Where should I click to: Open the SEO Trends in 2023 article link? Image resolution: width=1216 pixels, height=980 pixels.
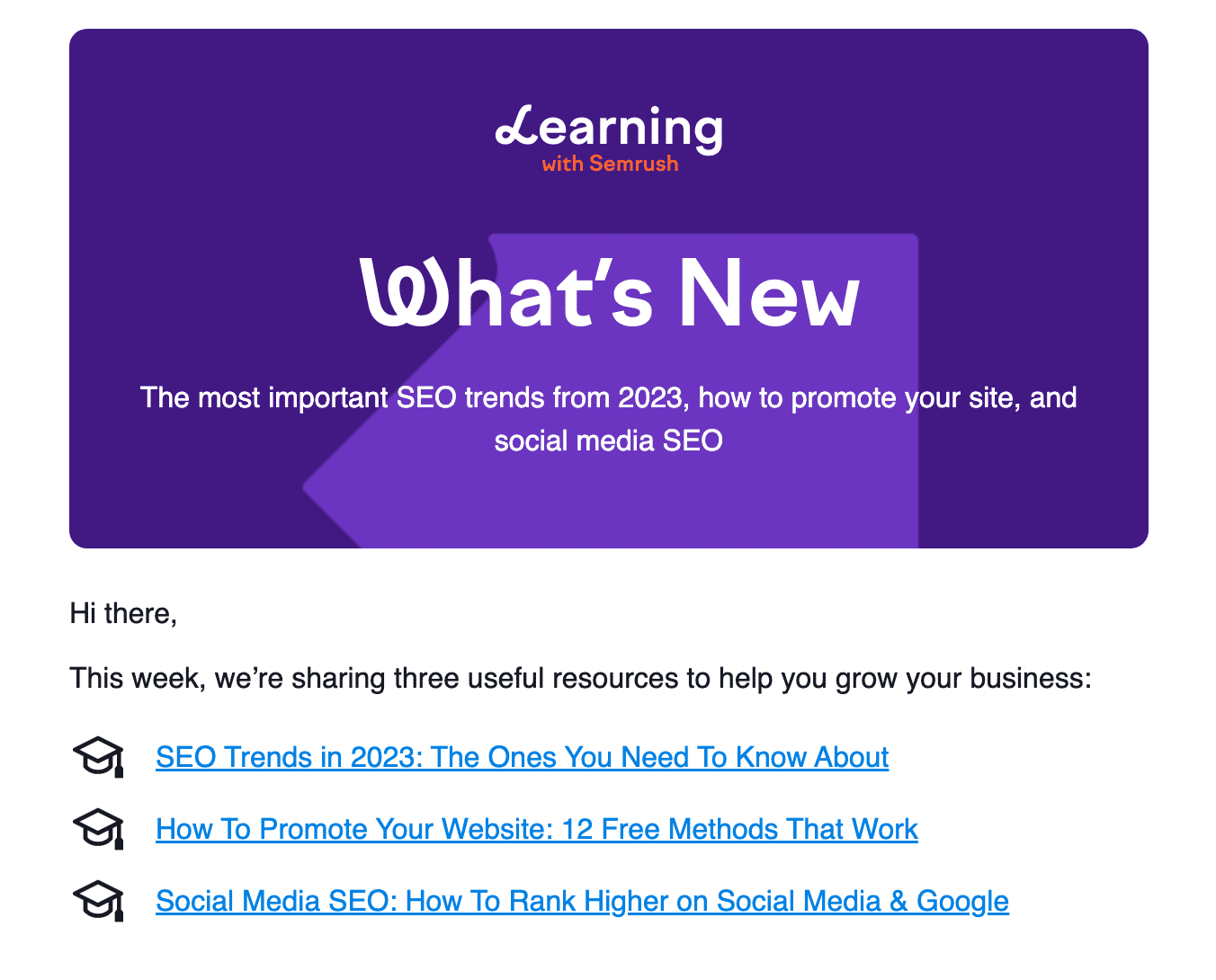click(522, 757)
